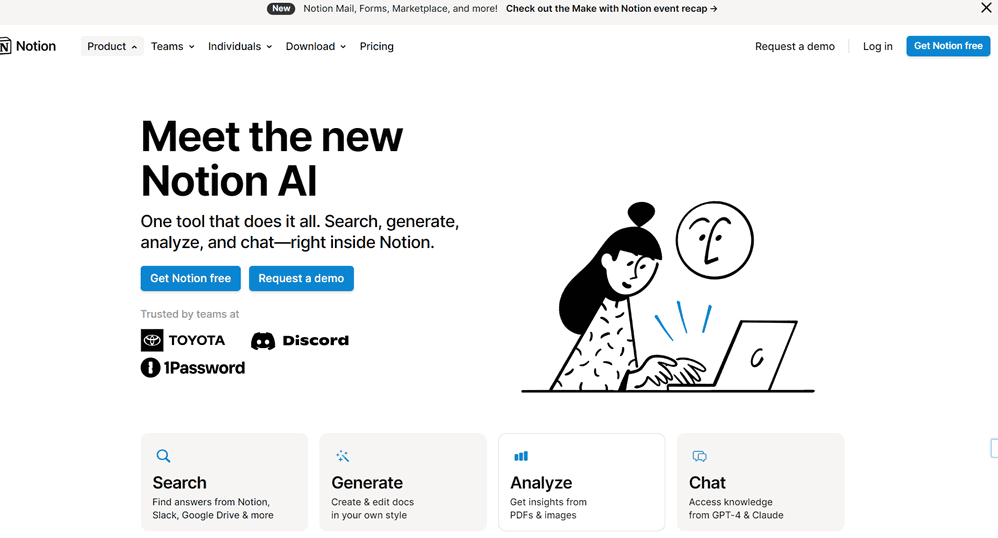Collapse the Product dropdown menu

(112, 46)
